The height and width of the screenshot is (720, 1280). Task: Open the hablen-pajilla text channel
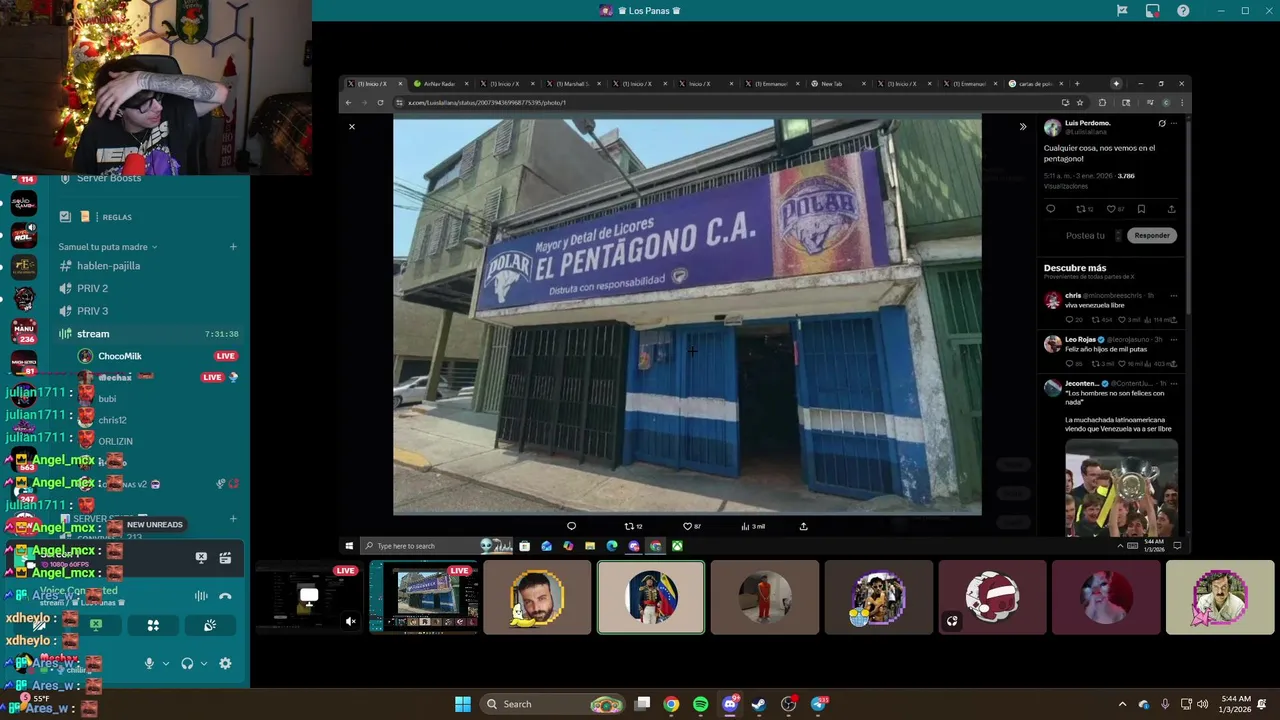click(x=108, y=266)
